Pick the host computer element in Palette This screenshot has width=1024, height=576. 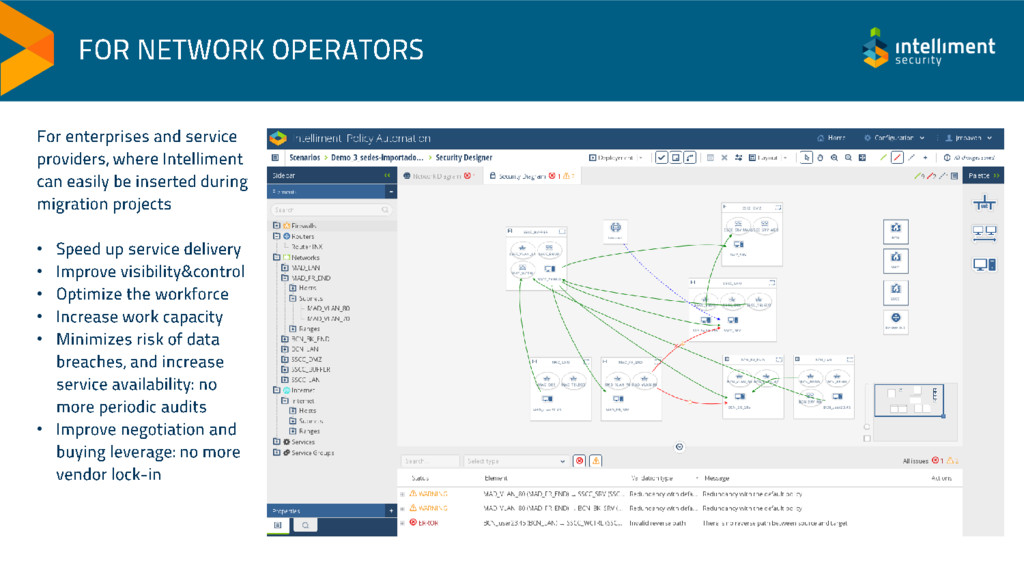[x=984, y=264]
